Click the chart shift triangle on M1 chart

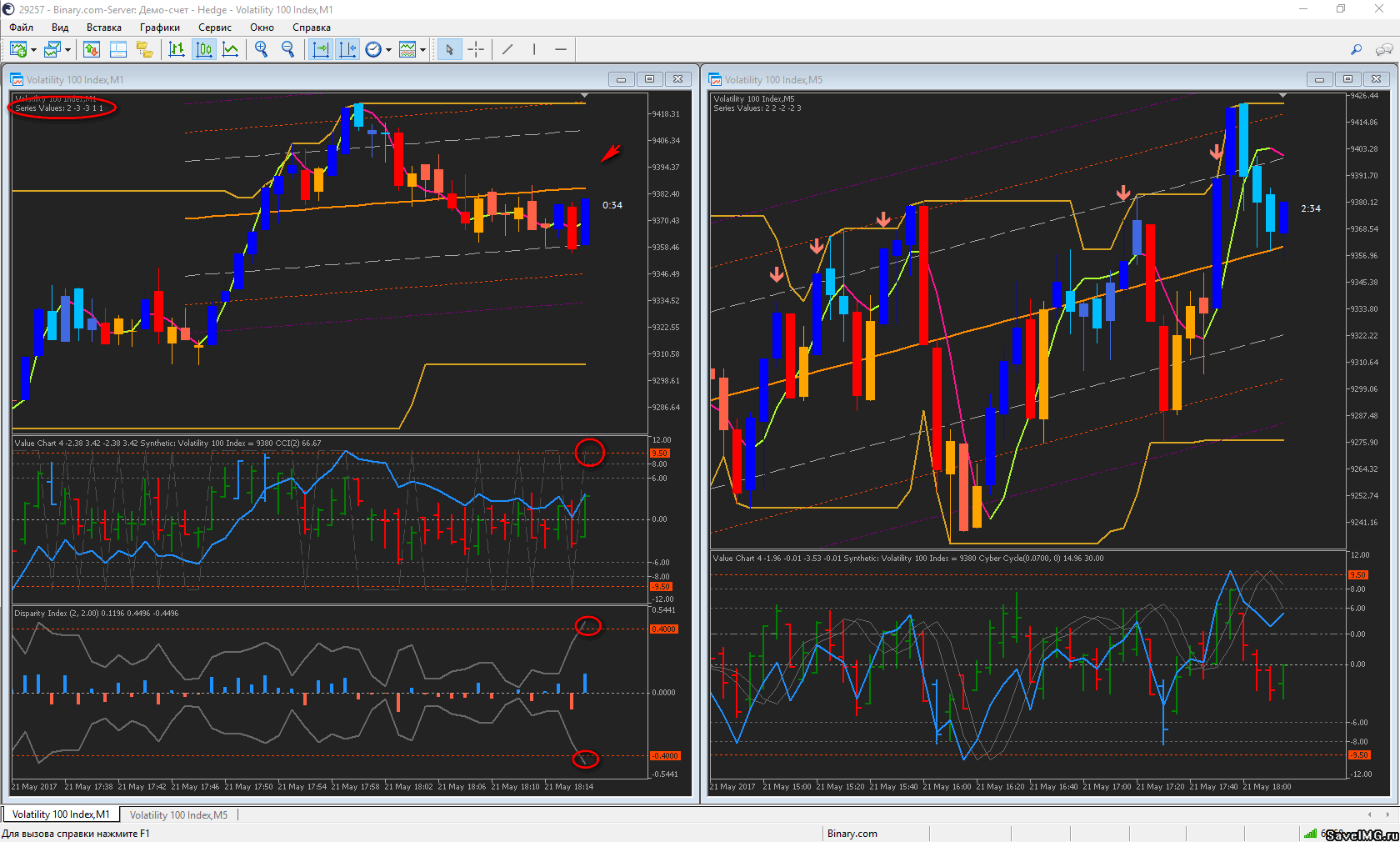pyautogui.click(x=585, y=96)
